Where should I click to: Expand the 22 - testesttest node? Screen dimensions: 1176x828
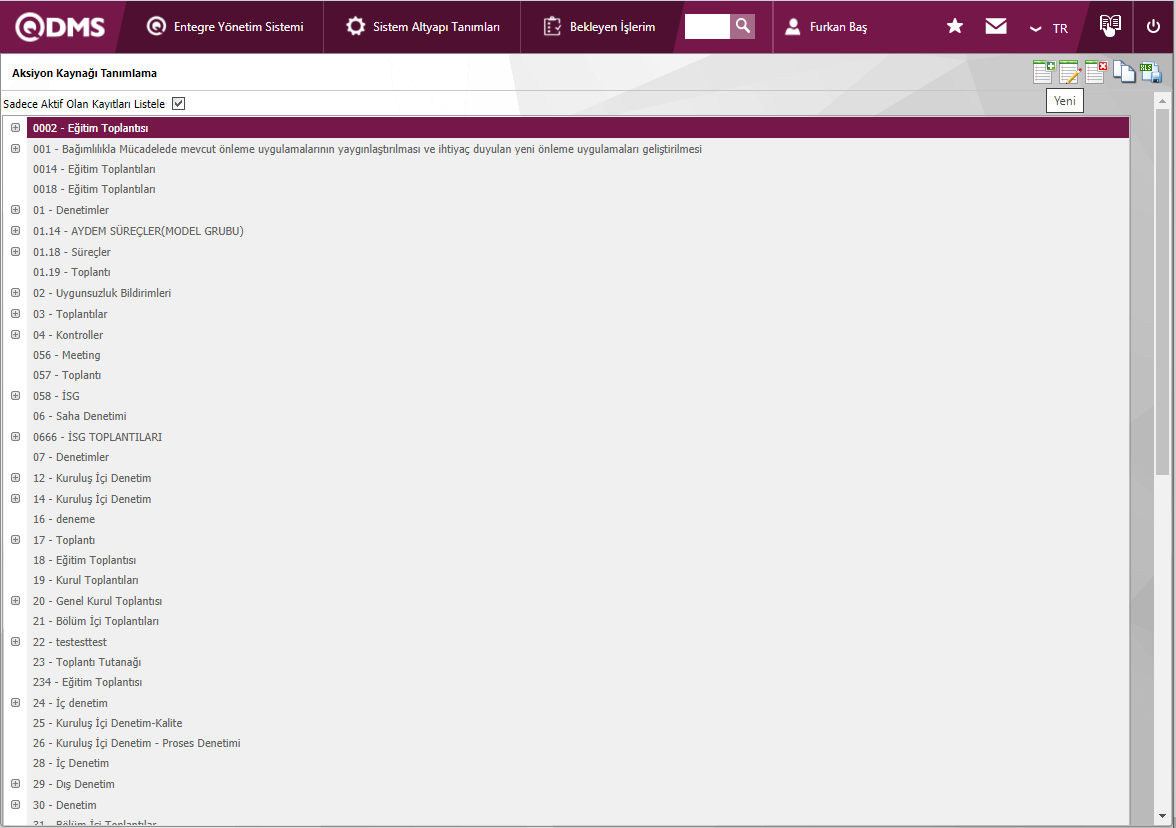15,641
